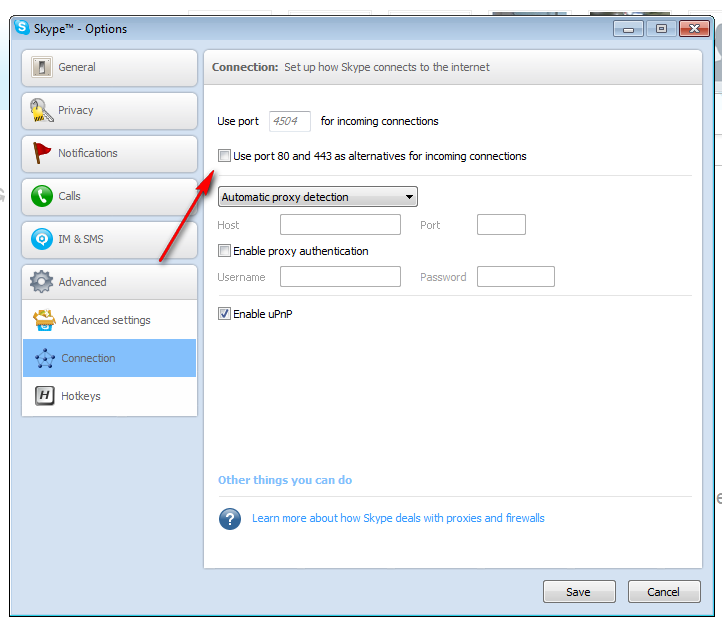
Task: Select the Connection sidebar entry
Action: pos(110,358)
